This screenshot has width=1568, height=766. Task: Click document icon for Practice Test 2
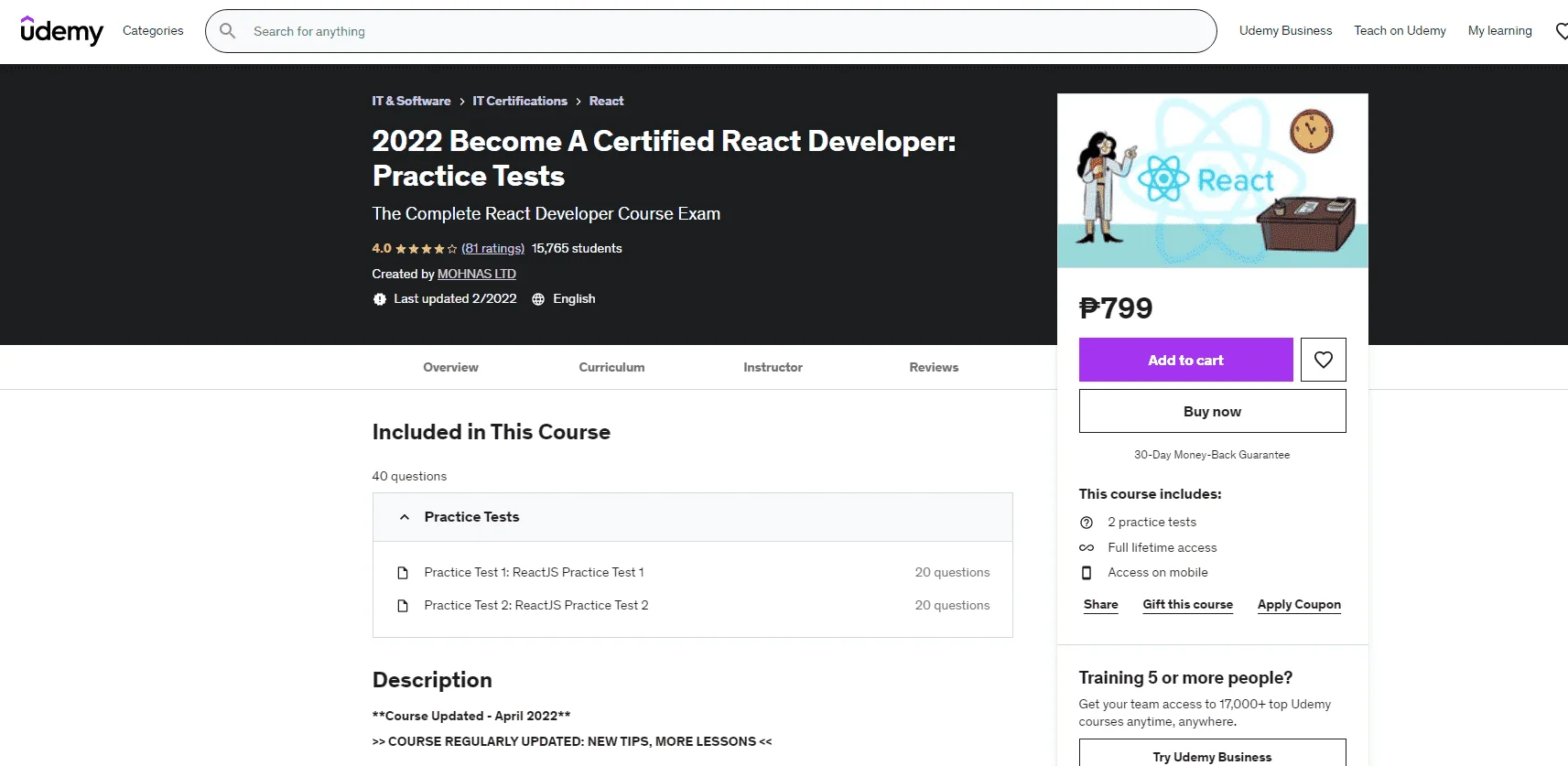[x=403, y=606]
